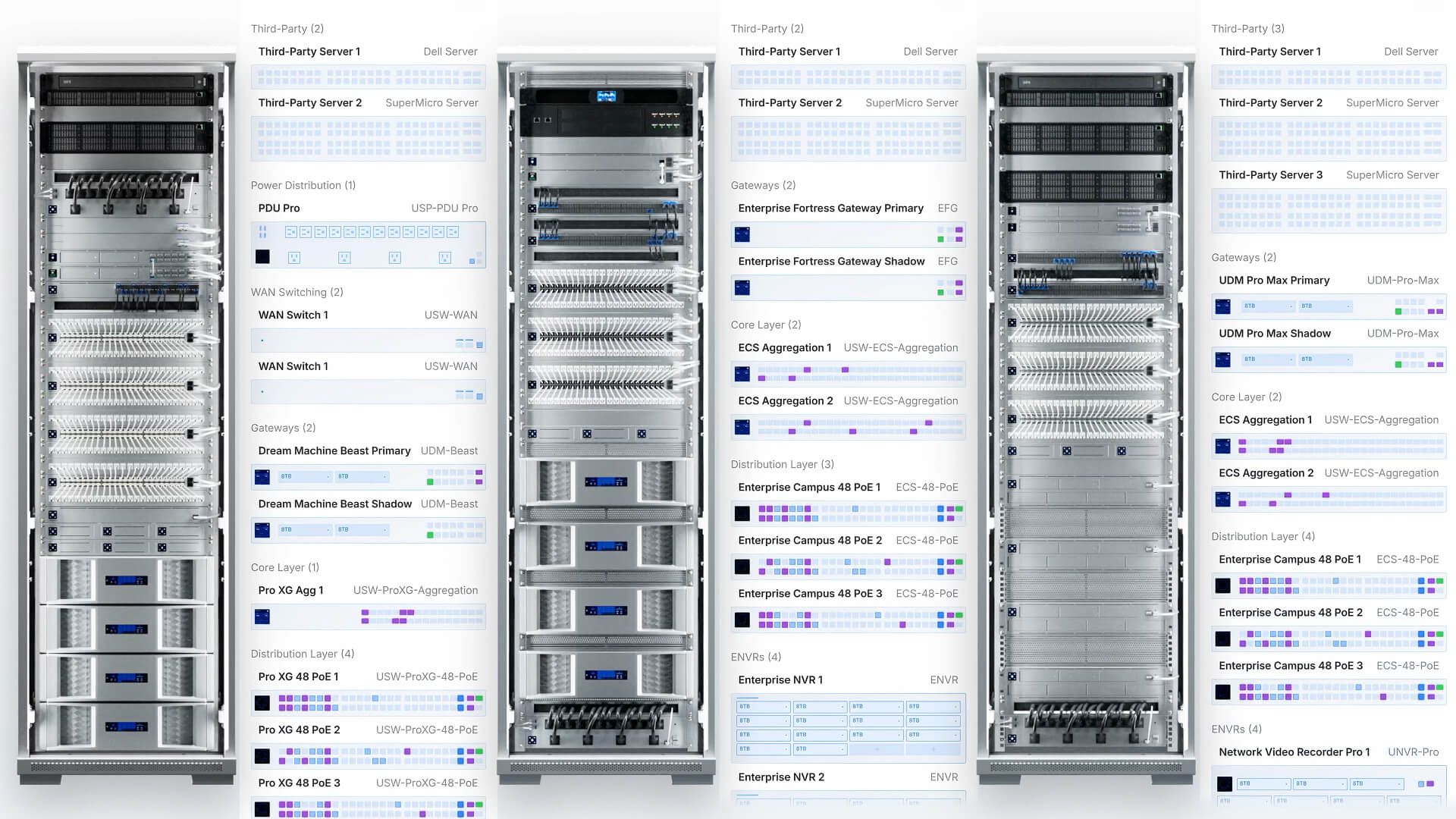Click the Third-Party Server 3 name

pyautogui.click(x=1271, y=174)
